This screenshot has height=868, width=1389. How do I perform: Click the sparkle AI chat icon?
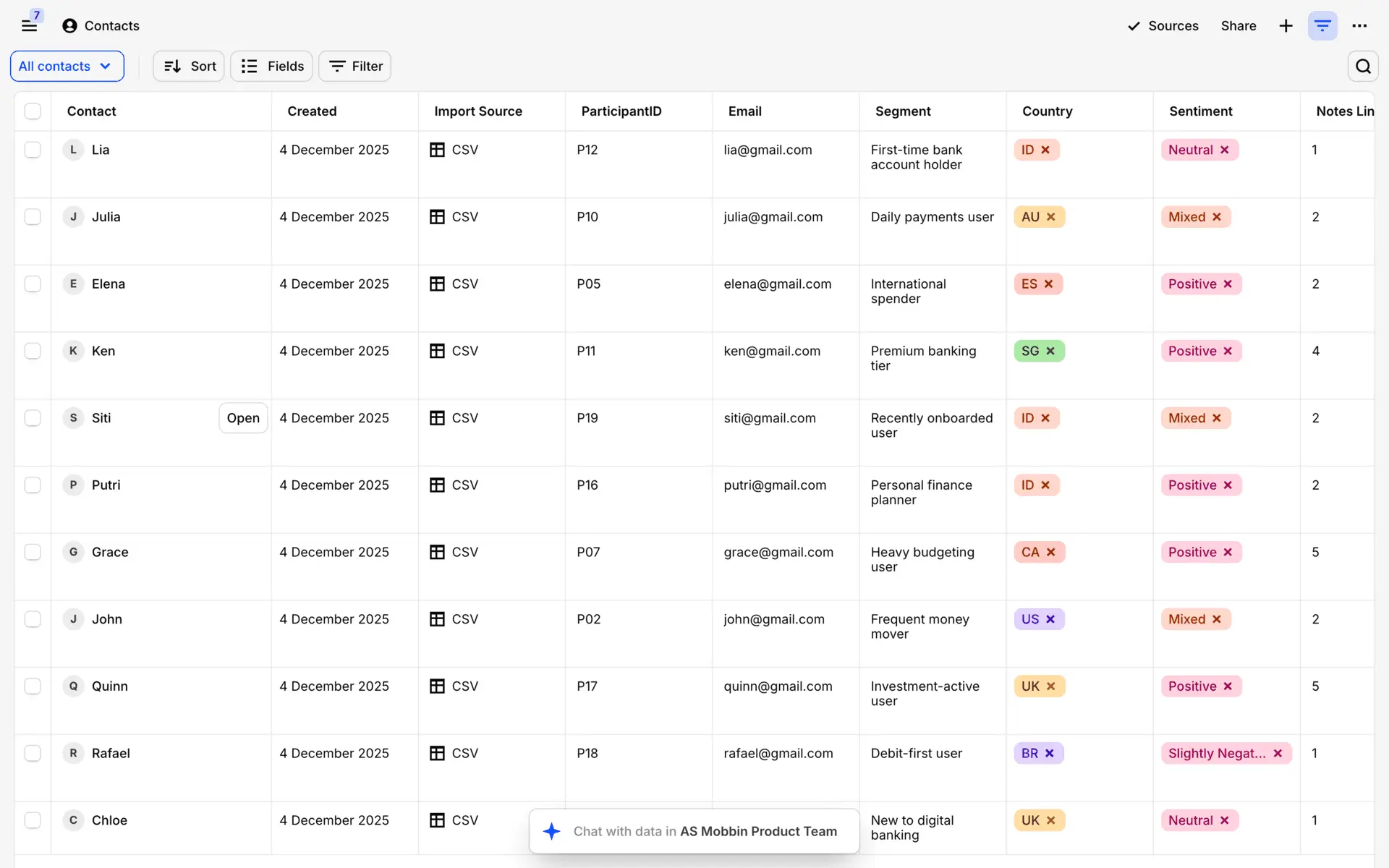point(552,831)
